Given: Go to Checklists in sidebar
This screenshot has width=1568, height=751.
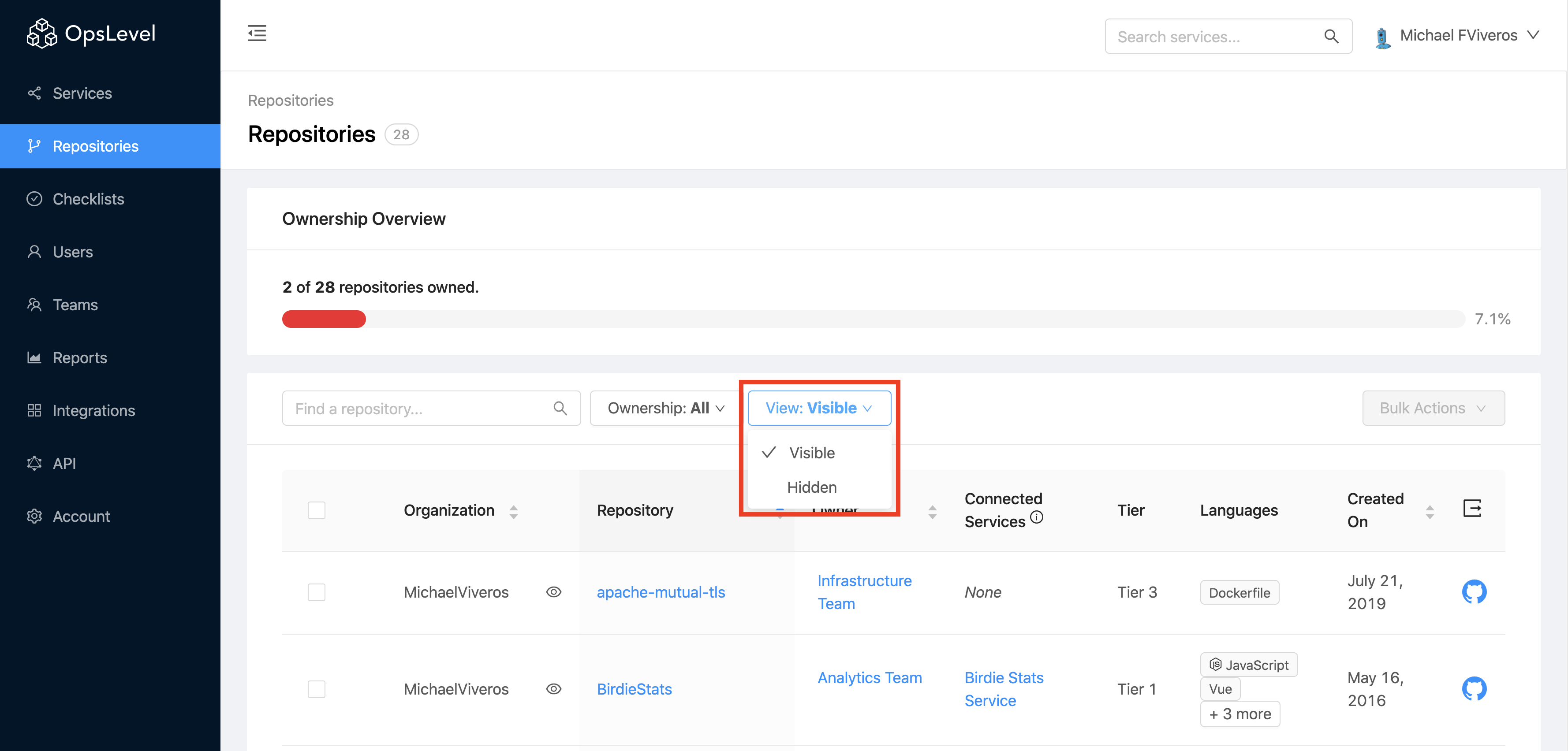Looking at the screenshot, I should [x=110, y=199].
